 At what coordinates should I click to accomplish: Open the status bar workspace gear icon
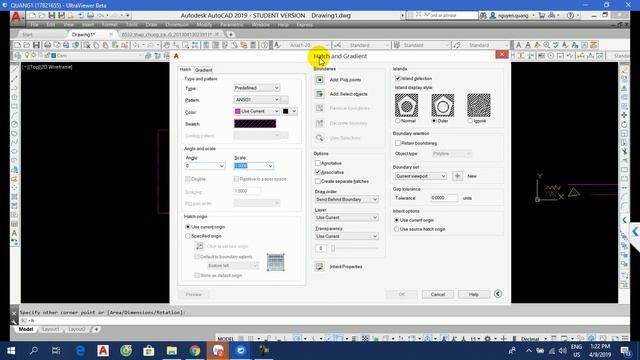coord(487,339)
